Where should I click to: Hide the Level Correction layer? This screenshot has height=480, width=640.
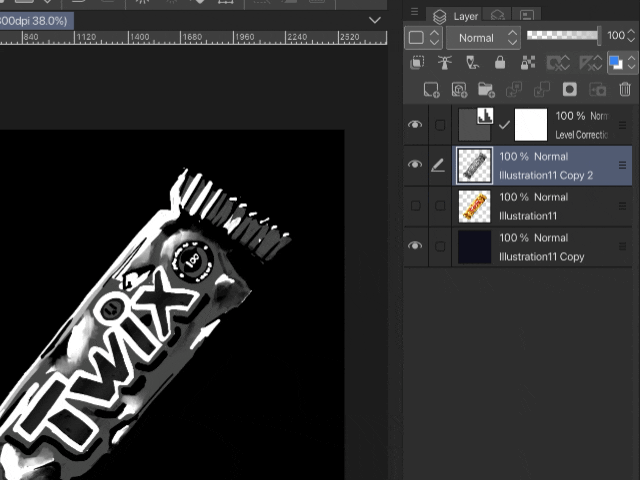click(415, 124)
